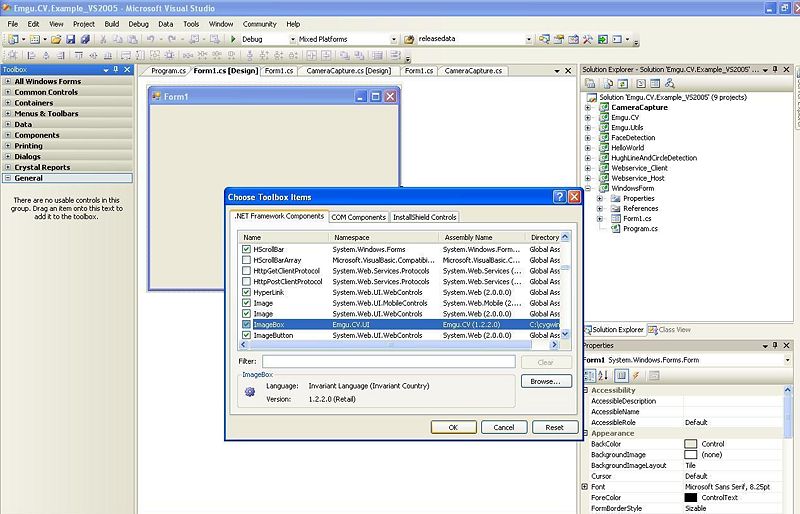
Task: Open the Form1 object selector dropdown in Properties
Action: [788, 360]
